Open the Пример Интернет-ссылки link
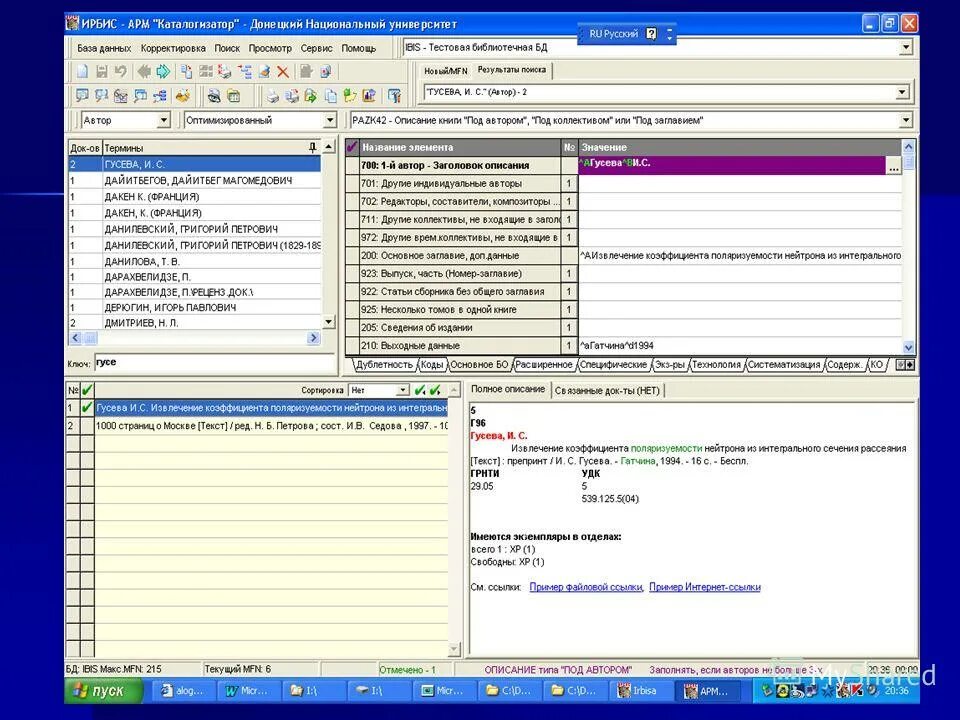This screenshot has height=720, width=960. (x=705, y=587)
